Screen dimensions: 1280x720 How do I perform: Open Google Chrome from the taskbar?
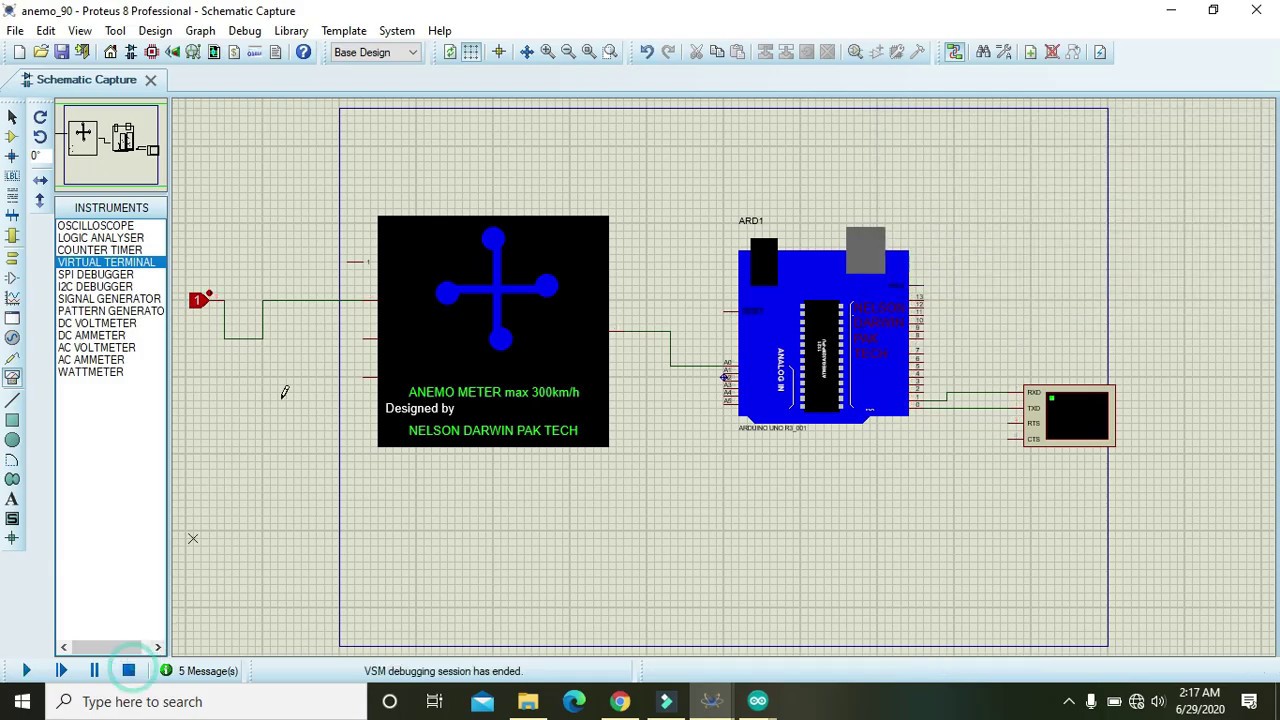[x=620, y=701]
